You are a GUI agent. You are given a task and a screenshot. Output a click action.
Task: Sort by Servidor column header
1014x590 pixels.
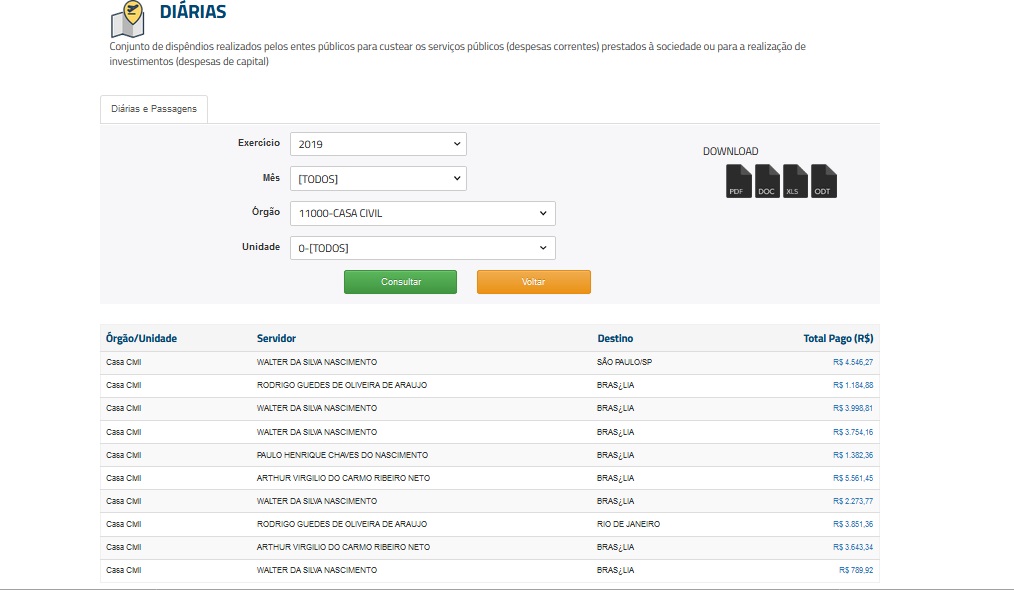[x=276, y=339]
